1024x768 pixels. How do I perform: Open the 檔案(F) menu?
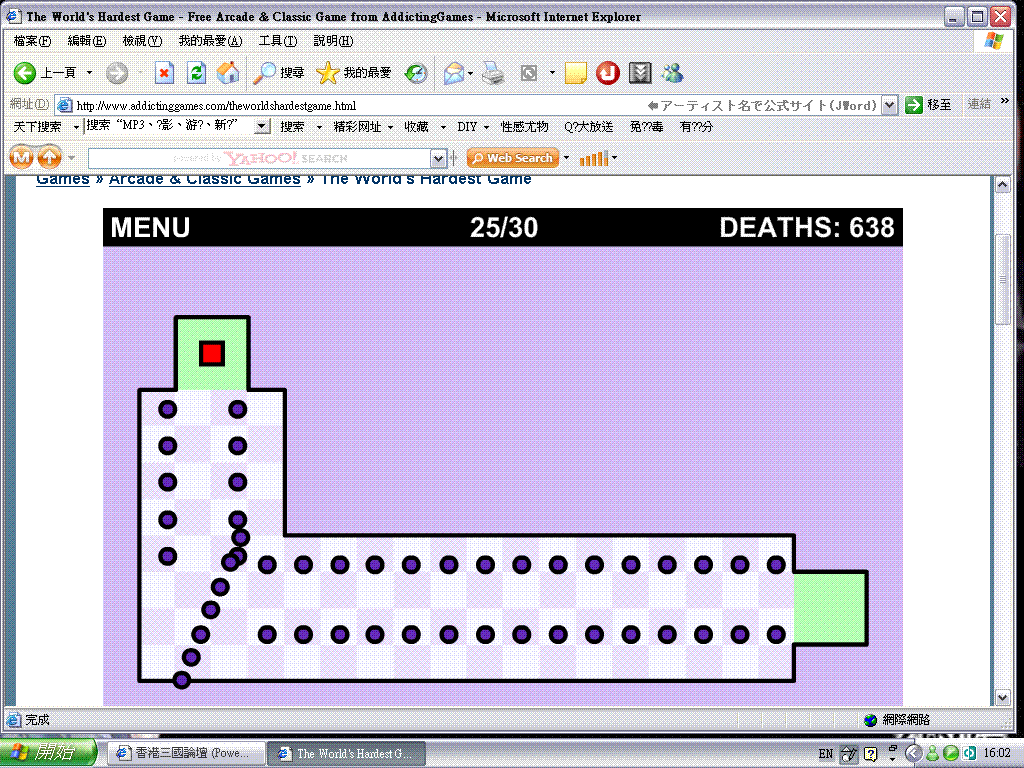(x=32, y=40)
